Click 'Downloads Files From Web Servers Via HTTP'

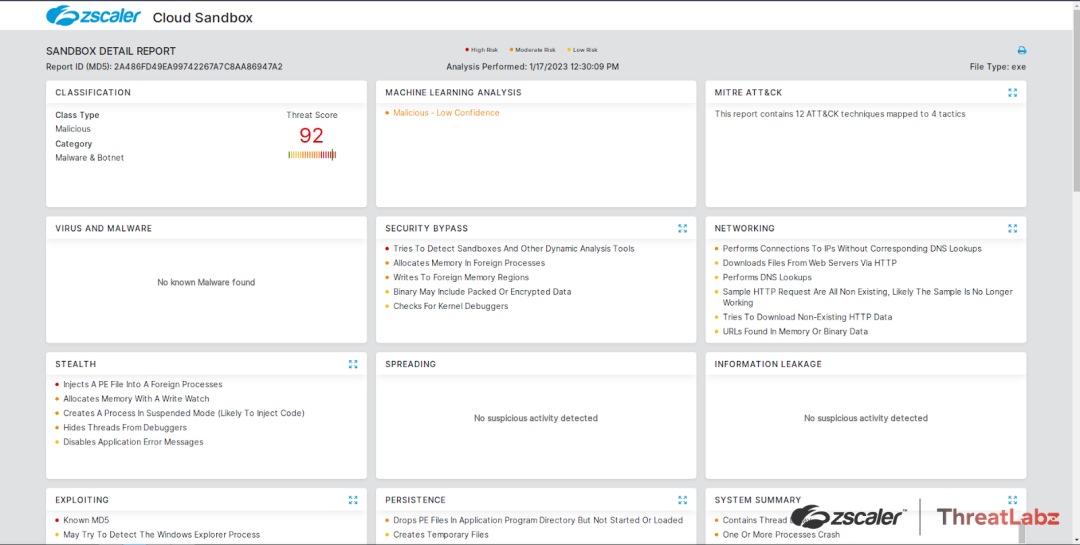point(809,264)
